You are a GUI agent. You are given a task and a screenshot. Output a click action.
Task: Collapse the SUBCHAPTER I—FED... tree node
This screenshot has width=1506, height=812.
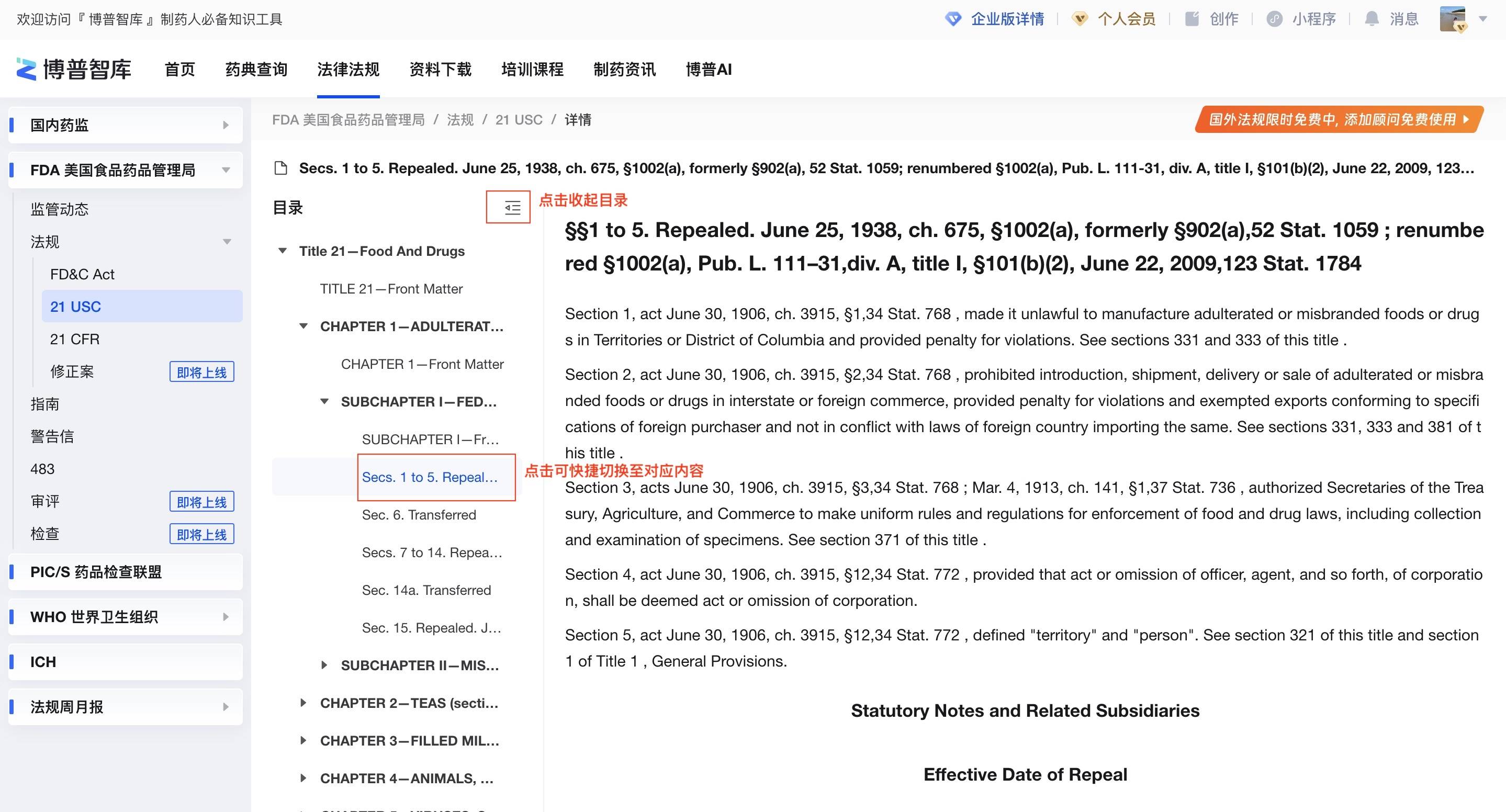click(x=324, y=402)
